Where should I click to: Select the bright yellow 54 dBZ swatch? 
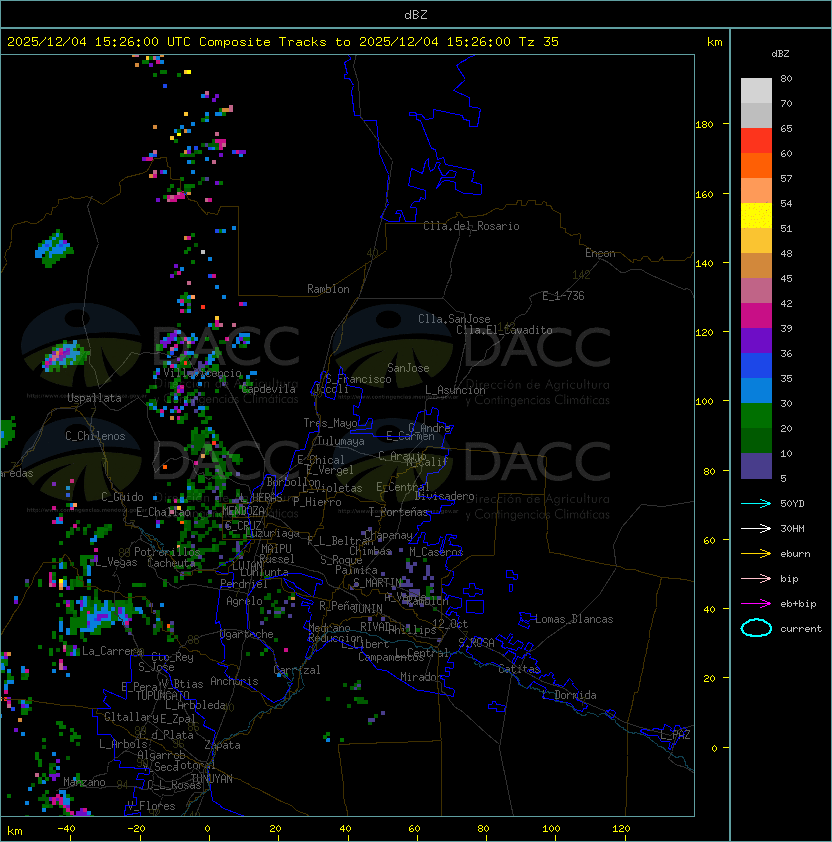(x=756, y=216)
